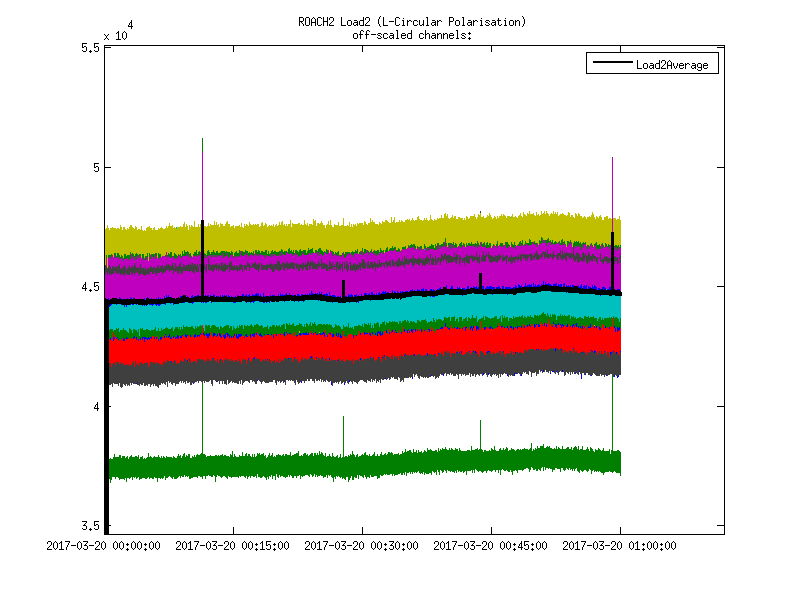Click the x-axis label 2017-03-20 00:15:00

pos(233,546)
